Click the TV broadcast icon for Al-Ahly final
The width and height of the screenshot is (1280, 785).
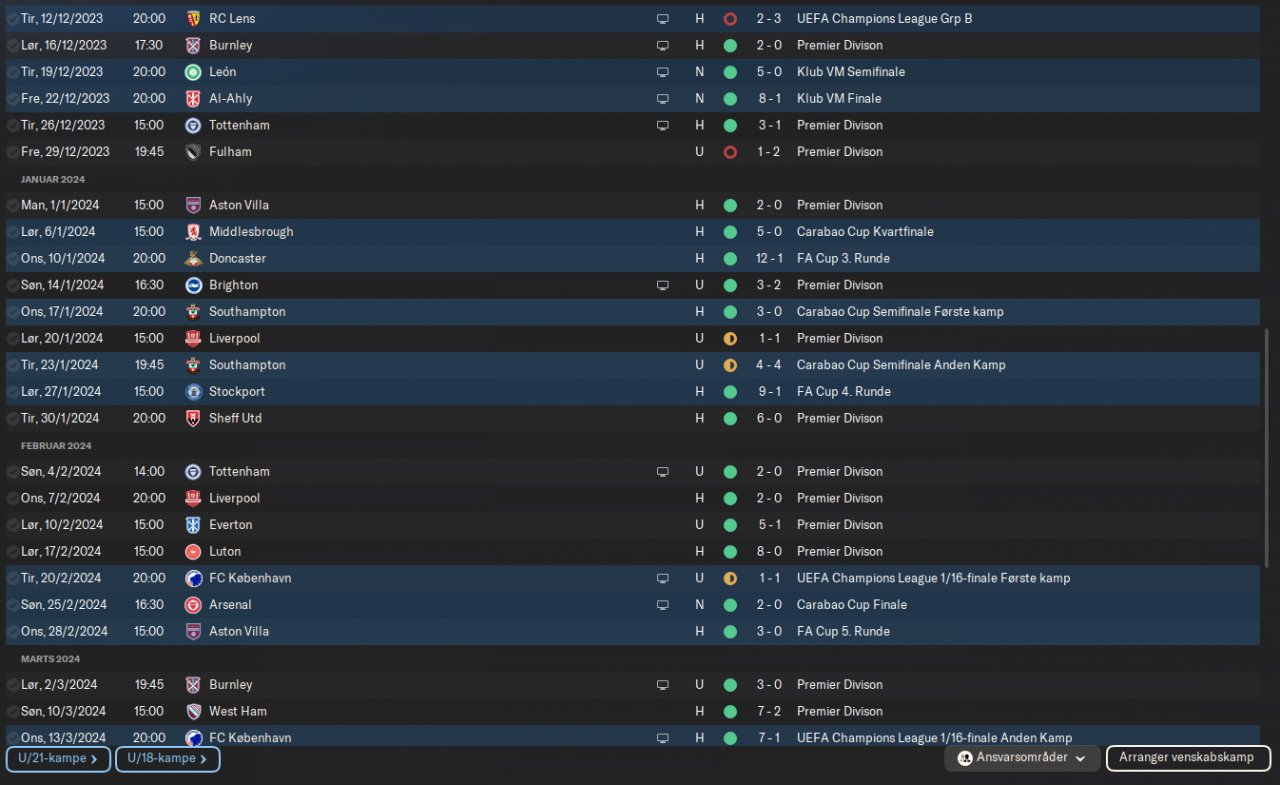(x=662, y=99)
